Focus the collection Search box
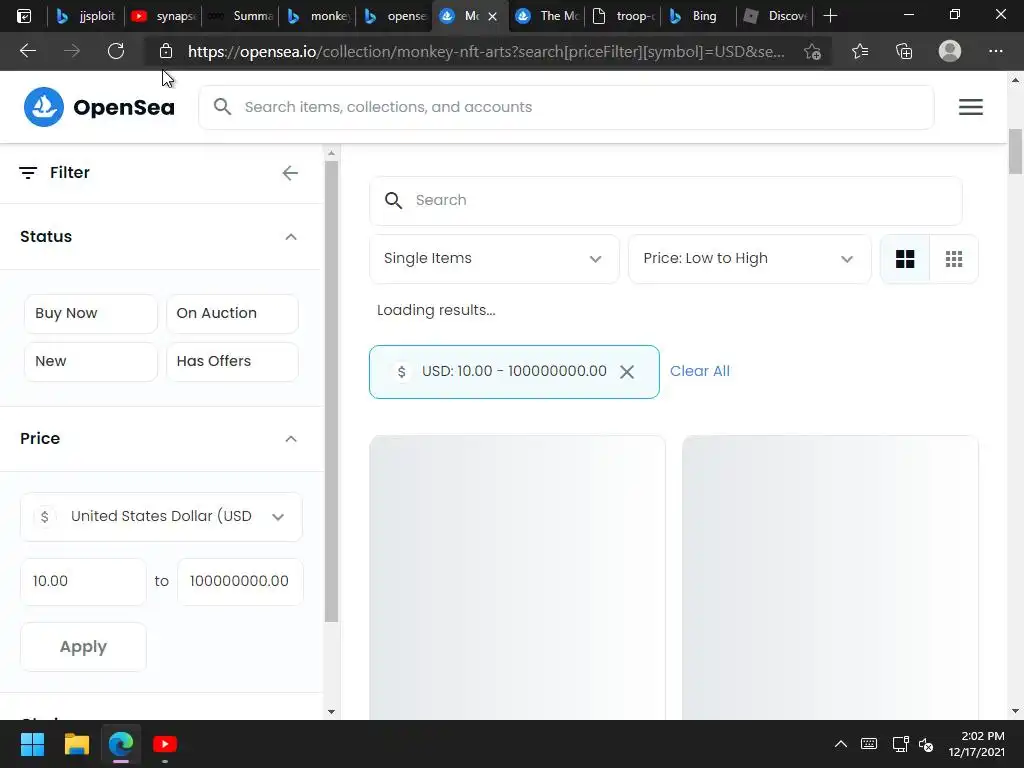This screenshot has height=768, width=1024. click(x=665, y=200)
